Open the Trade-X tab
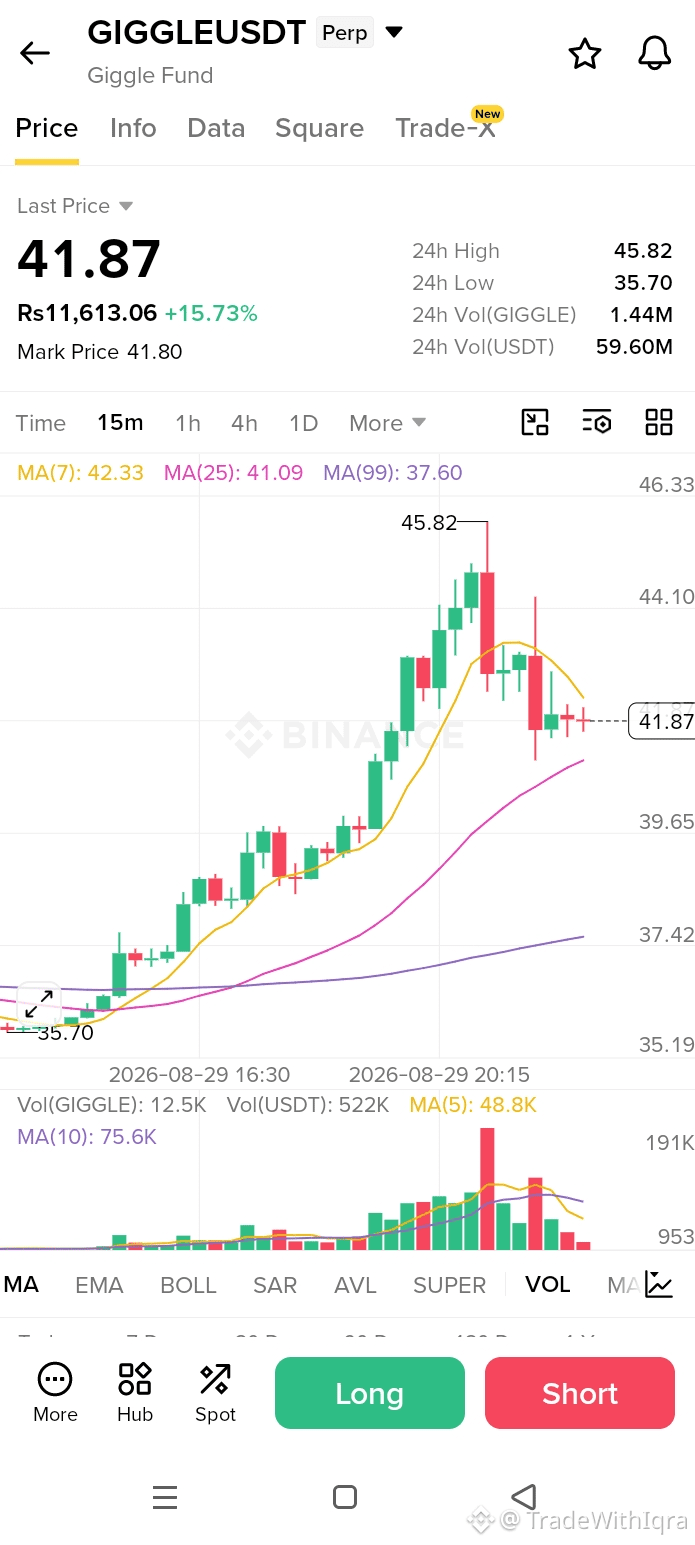The height and width of the screenshot is (1545, 695). (x=446, y=128)
